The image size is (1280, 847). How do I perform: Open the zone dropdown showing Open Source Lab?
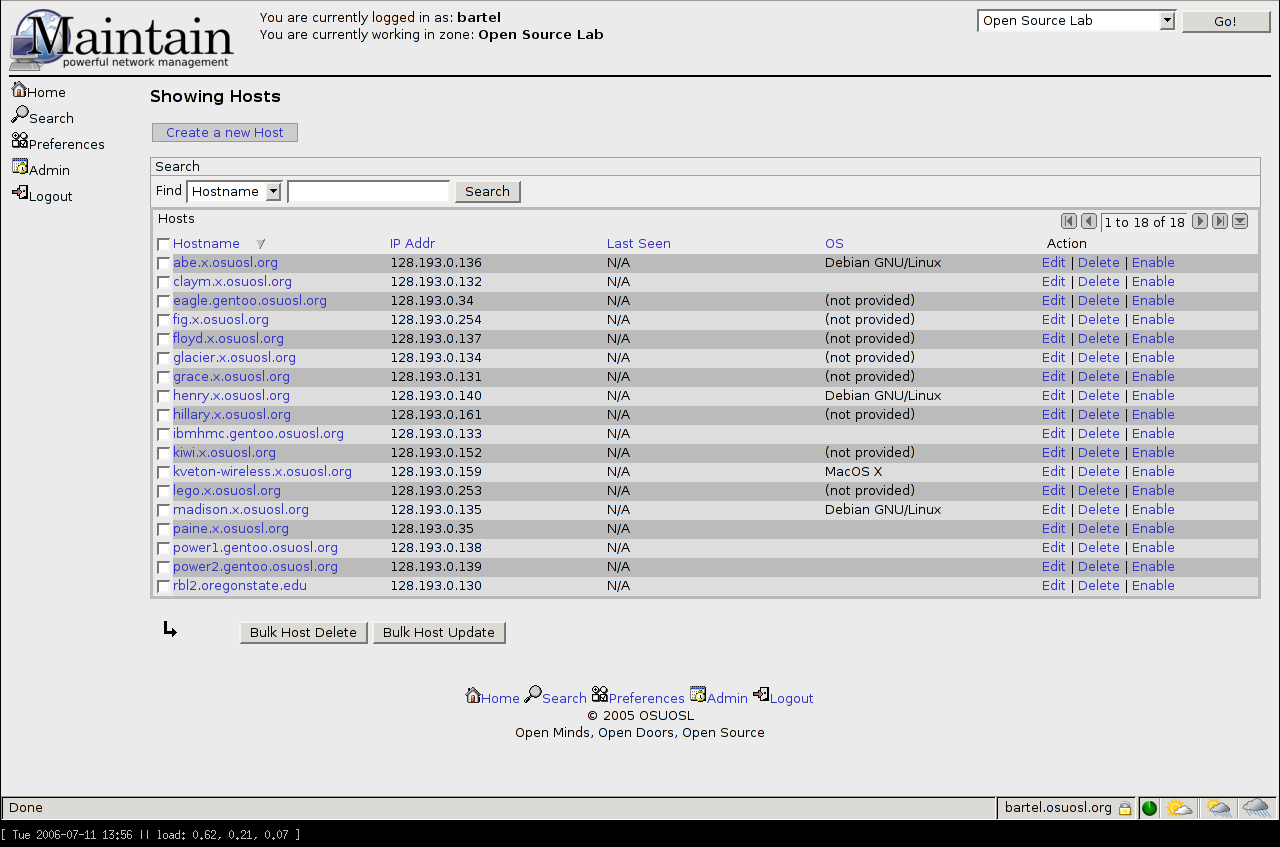coord(1075,21)
